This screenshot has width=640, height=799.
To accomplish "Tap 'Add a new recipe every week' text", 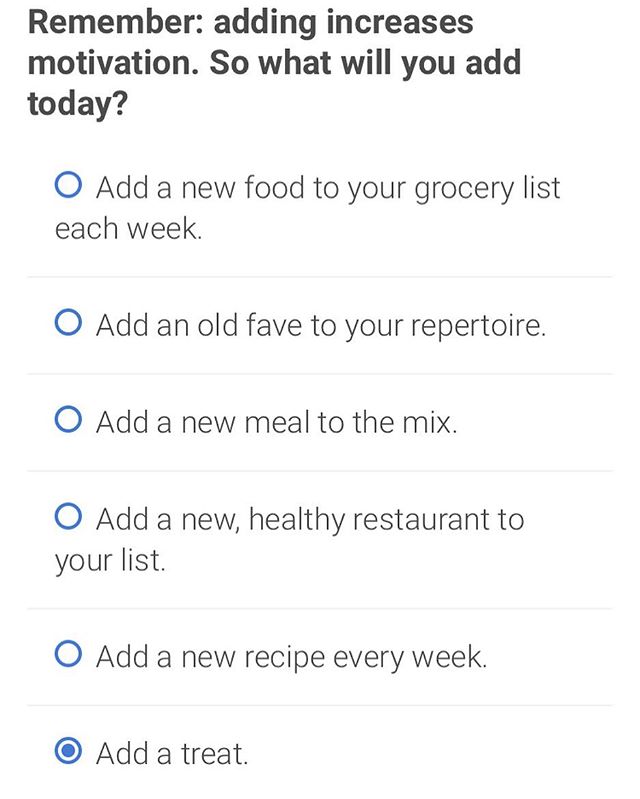I will coord(291,657).
